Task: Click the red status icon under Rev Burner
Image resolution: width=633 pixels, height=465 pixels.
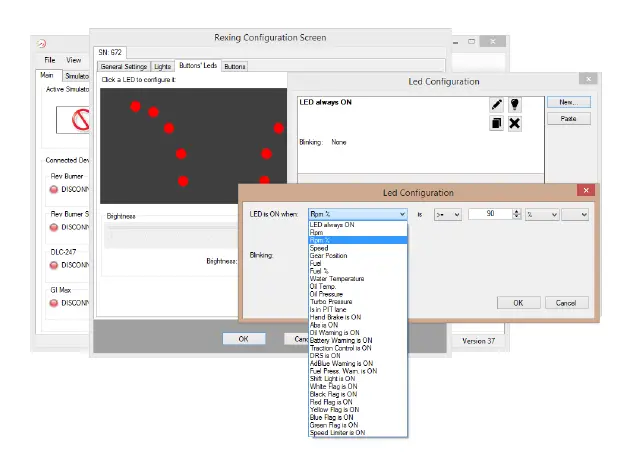Action: (x=54, y=188)
